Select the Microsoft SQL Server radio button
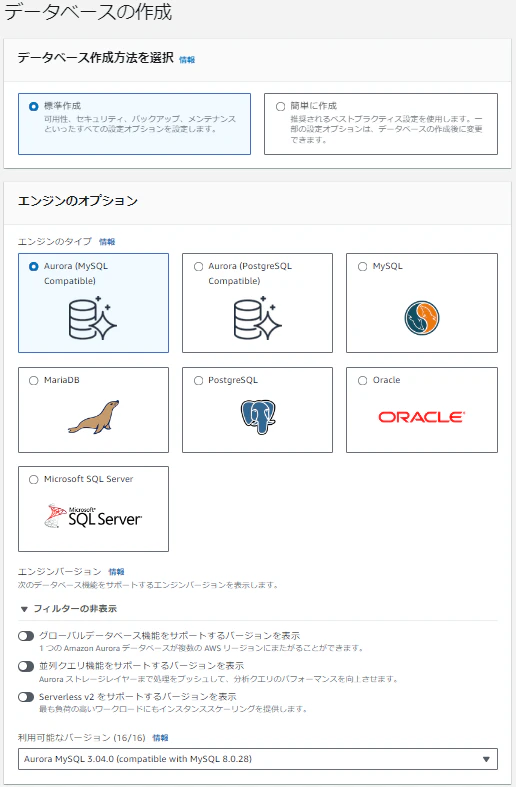Viewport: 516px width, 787px height. point(34,479)
